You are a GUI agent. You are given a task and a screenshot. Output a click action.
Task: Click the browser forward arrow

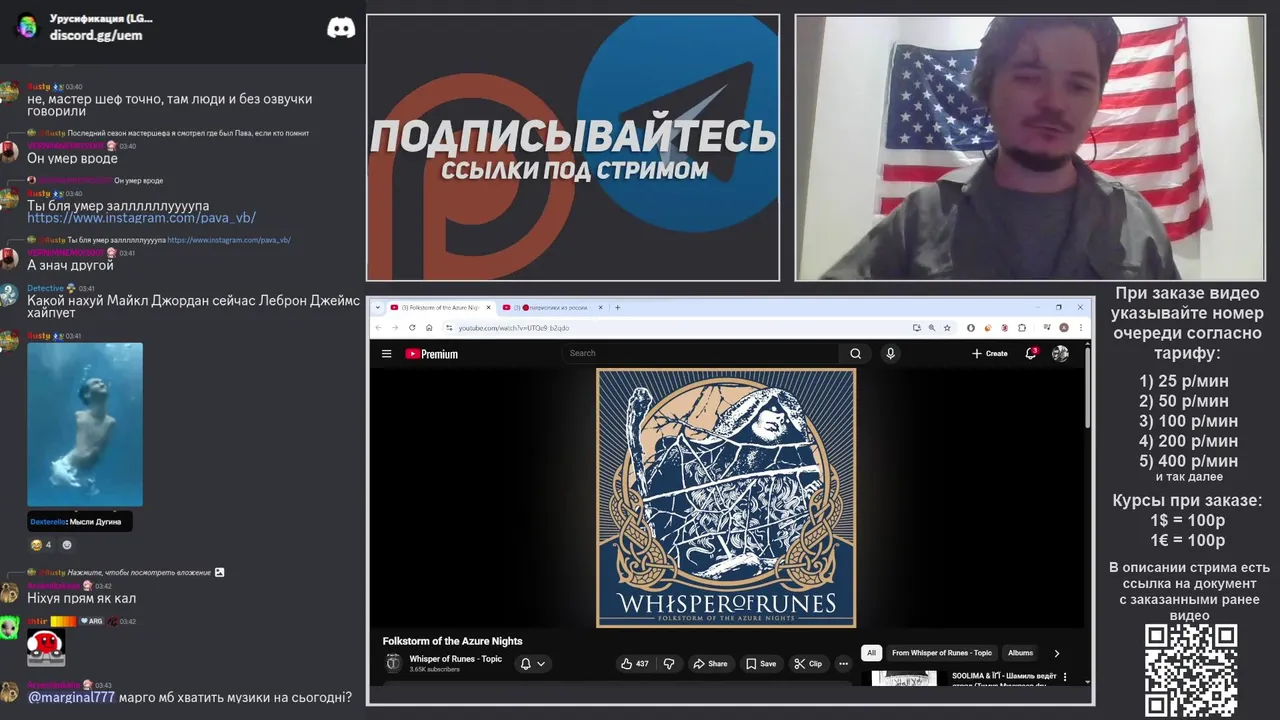pyautogui.click(x=395, y=327)
